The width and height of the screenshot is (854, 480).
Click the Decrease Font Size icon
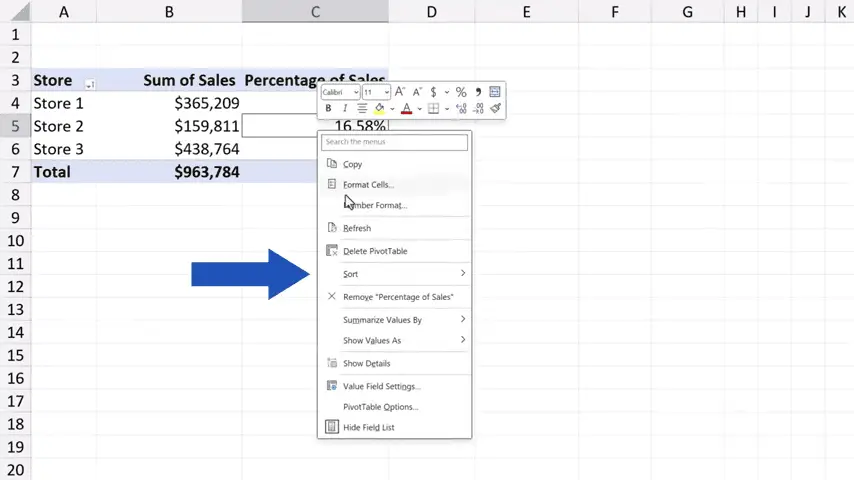[417, 92]
